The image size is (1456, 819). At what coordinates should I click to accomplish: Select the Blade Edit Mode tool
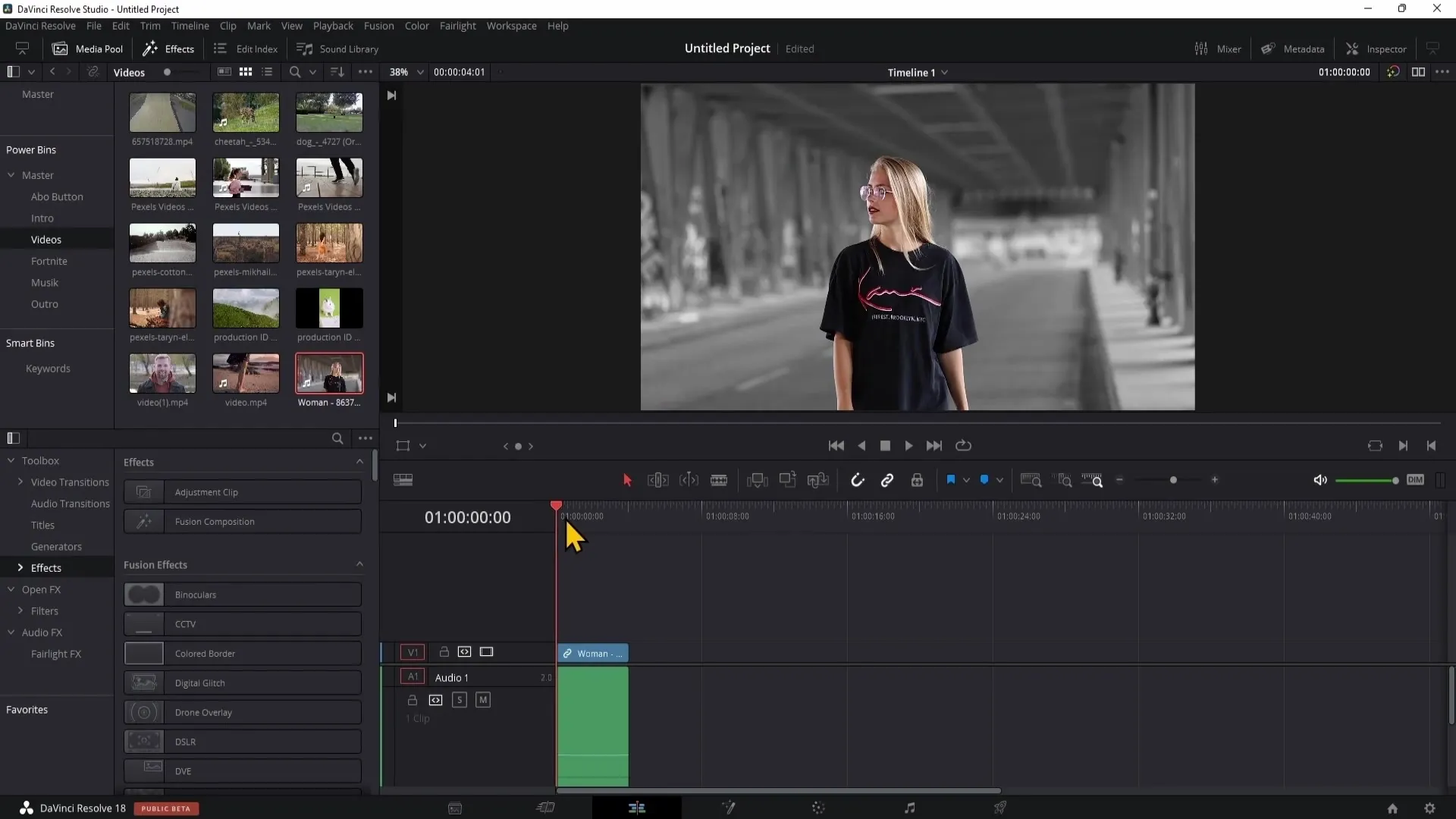pos(719,480)
